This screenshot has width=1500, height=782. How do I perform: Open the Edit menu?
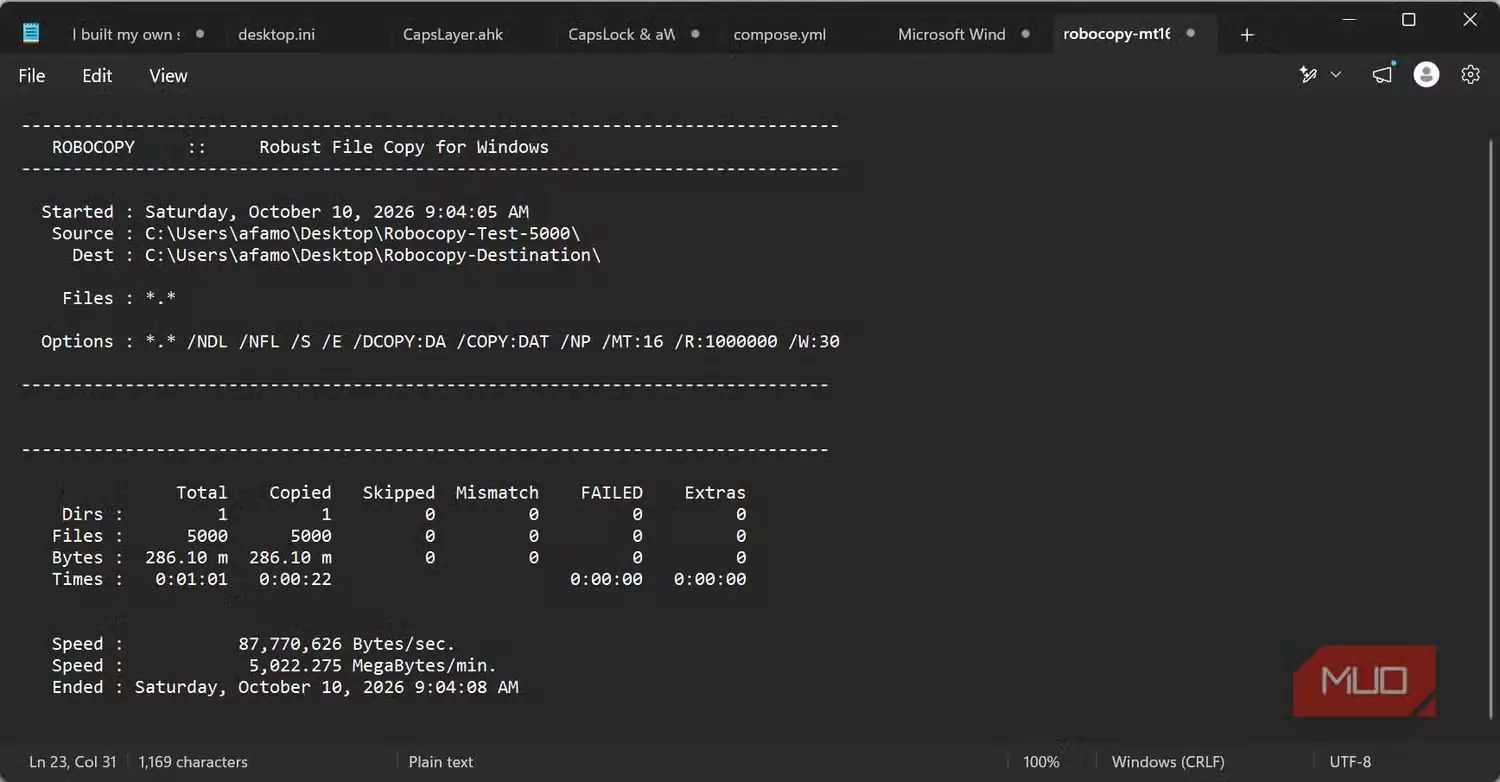click(97, 76)
